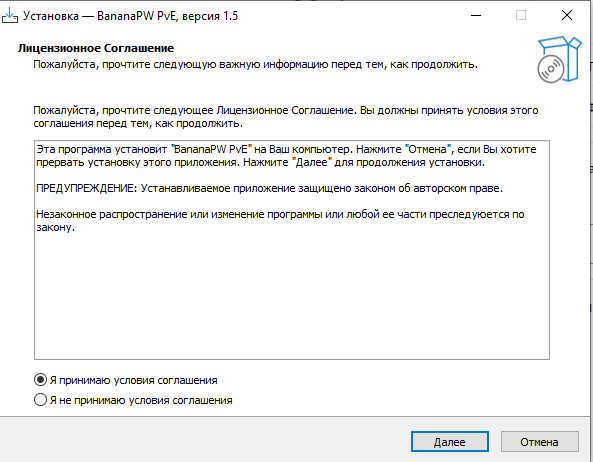Click the "ПРЕДУПРЕЖДЕНИЕ" paragraph in license text

(x=269, y=188)
